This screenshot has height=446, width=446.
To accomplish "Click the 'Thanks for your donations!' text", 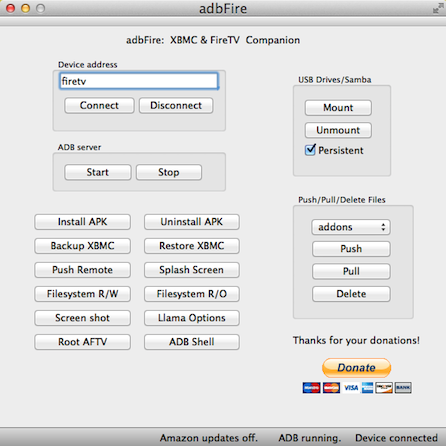I will [356, 340].
